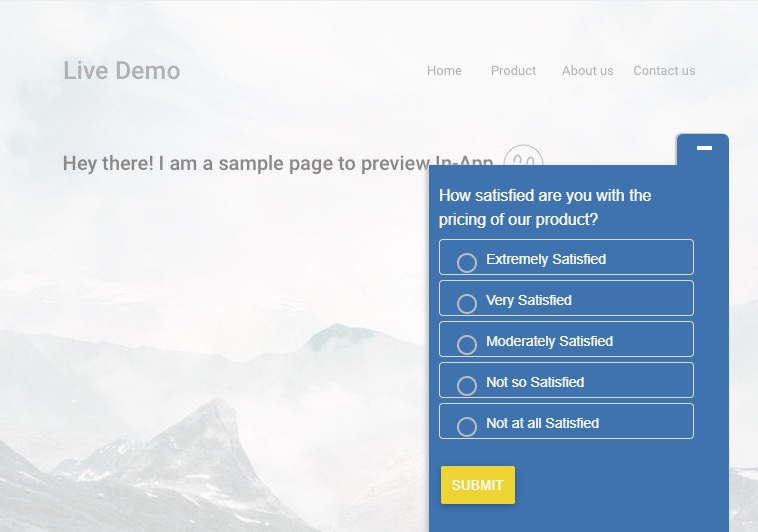Screen dimensions: 758x532
Task: Click the Live Demo site logo
Action: tap(121, 71)
